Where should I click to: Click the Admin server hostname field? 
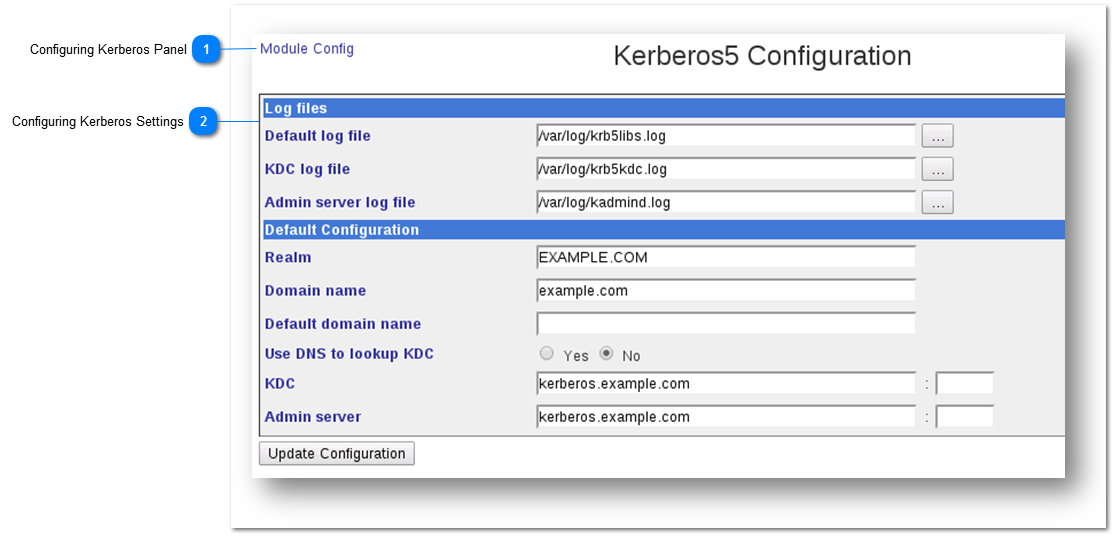pos(726,417)
